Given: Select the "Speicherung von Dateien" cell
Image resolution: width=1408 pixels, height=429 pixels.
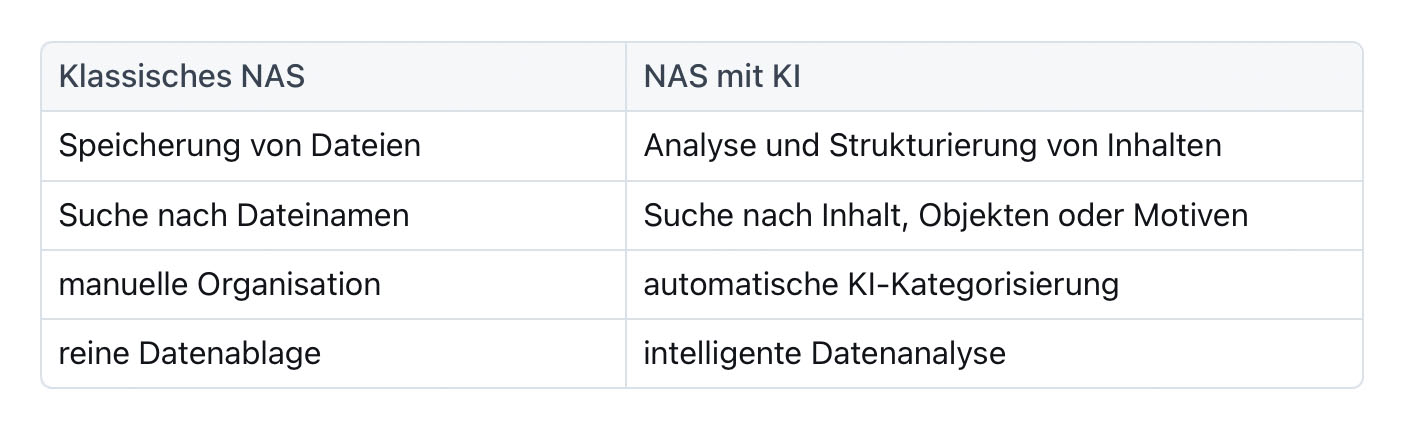Looking at the screenshot, I should point(239,146).
